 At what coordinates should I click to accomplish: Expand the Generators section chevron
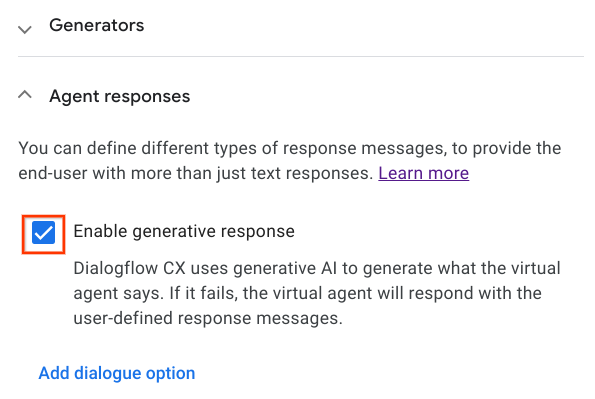coord(25,29)
